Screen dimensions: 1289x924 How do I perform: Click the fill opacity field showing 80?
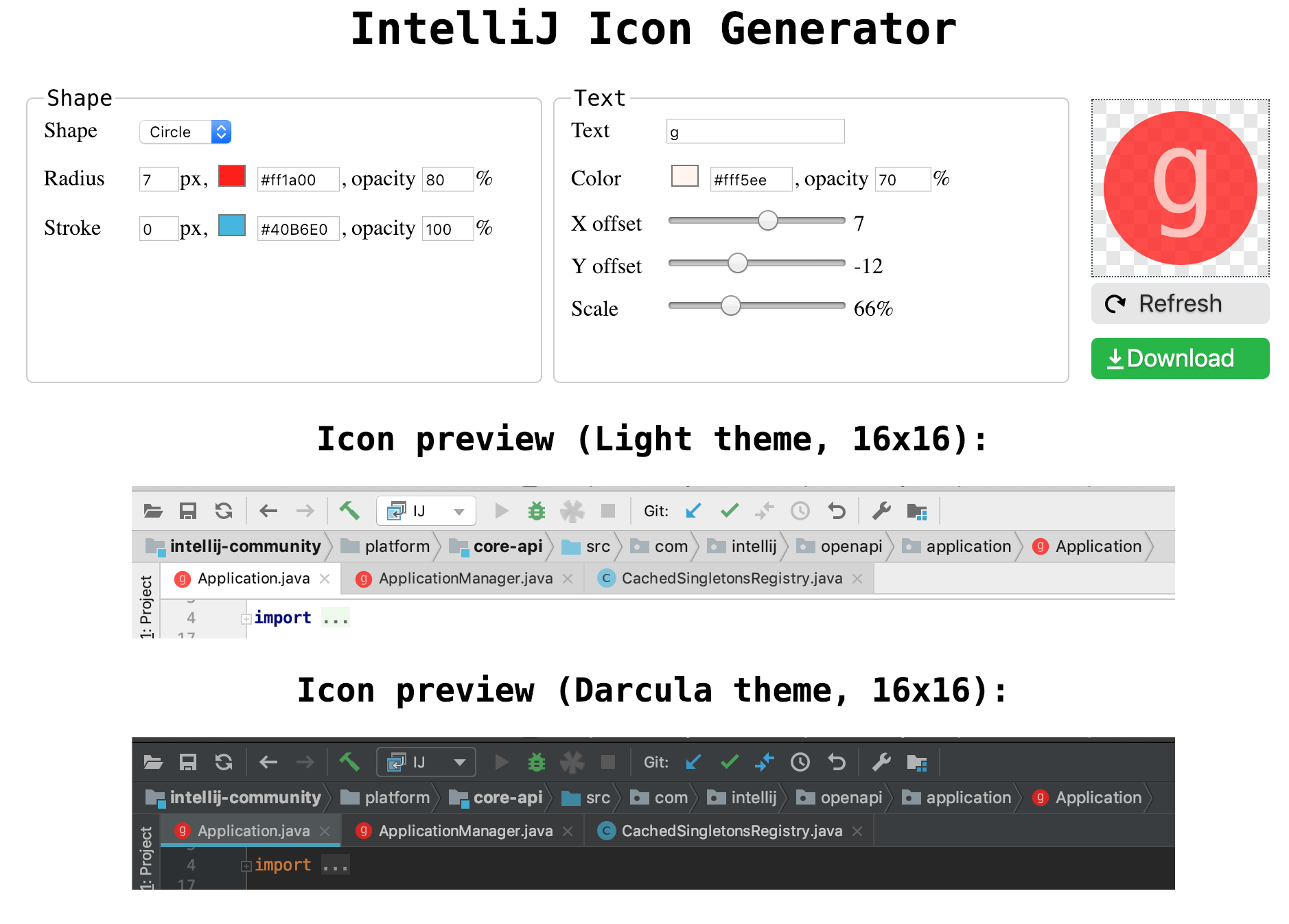(x=448, y=179)
